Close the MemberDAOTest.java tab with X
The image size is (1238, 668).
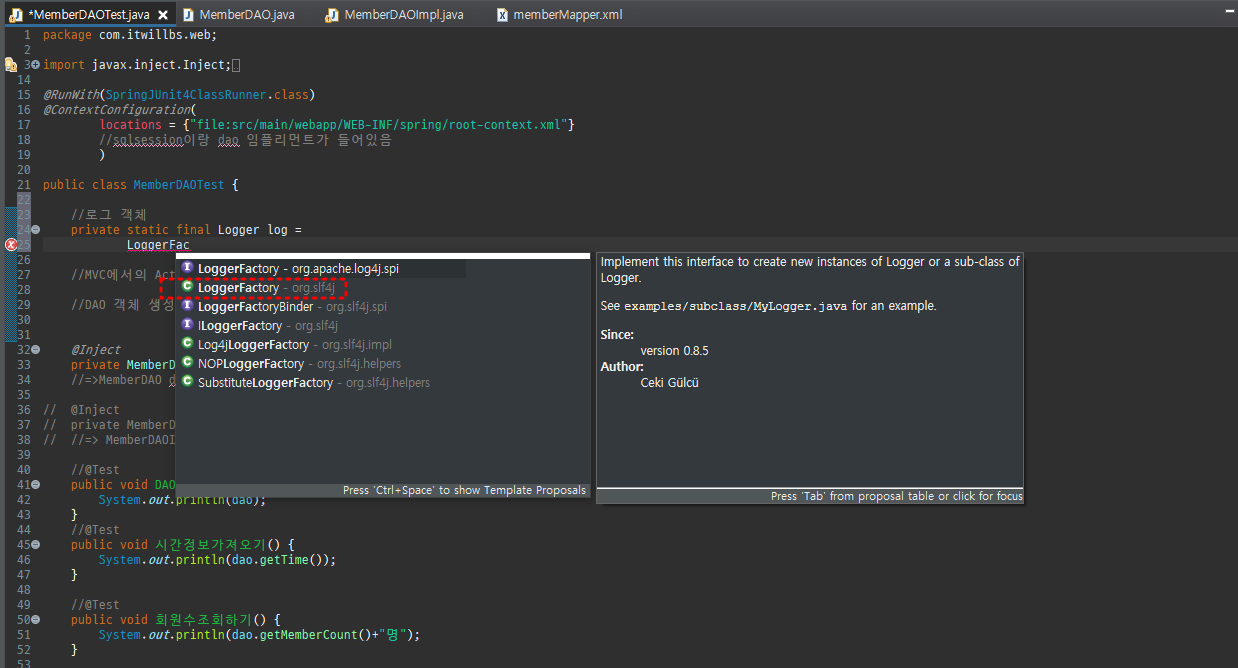163,15
